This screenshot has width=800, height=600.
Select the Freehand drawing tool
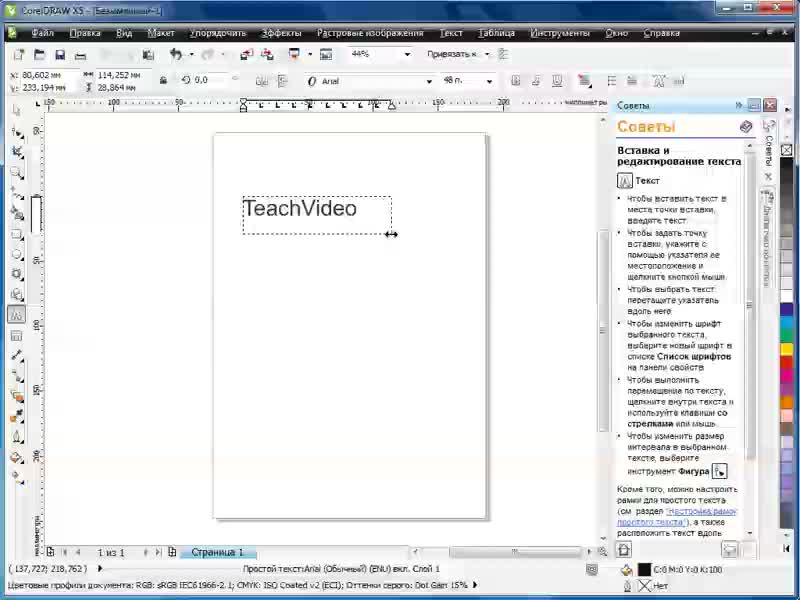coord(17,193)
